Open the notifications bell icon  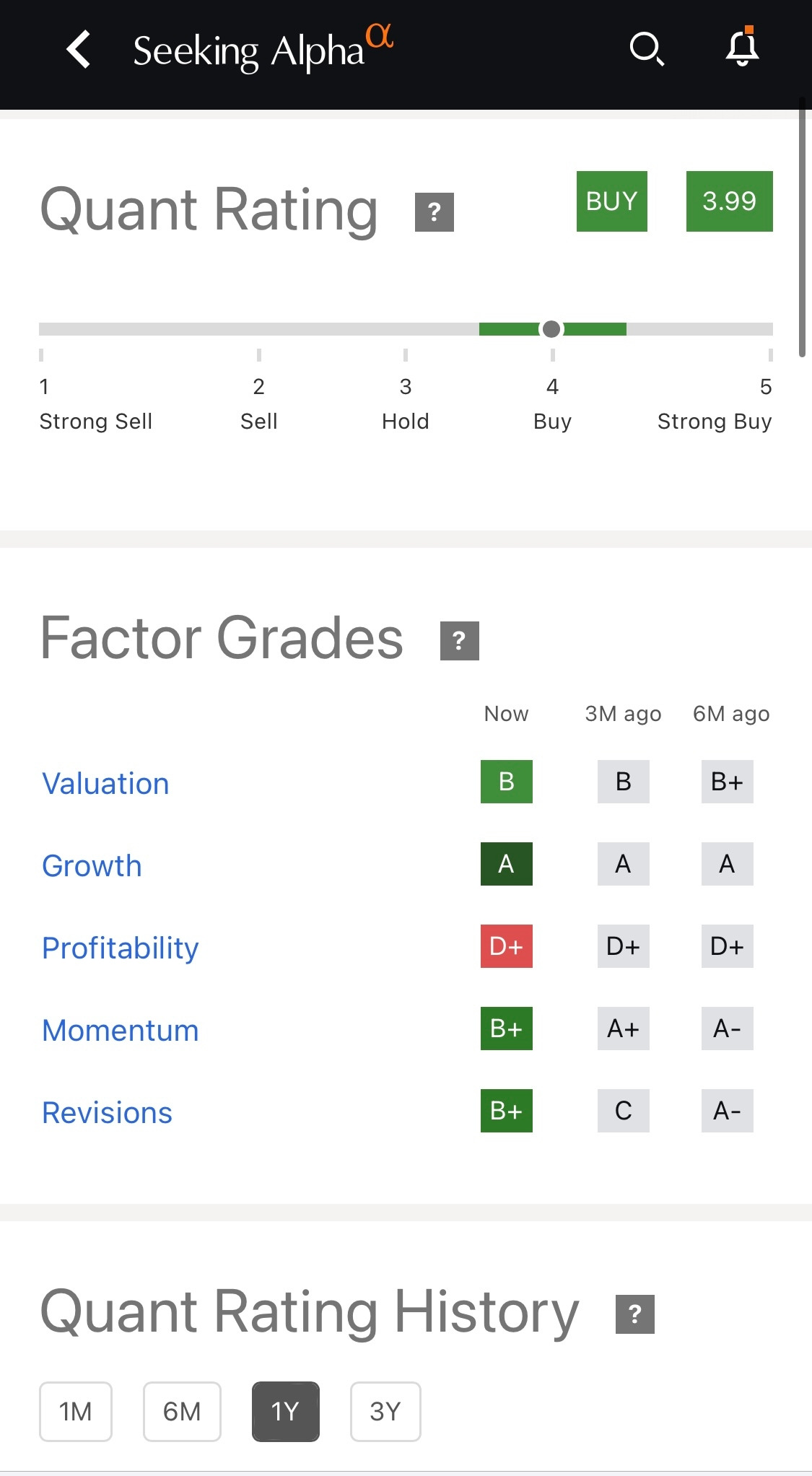(x=742, y=48)
